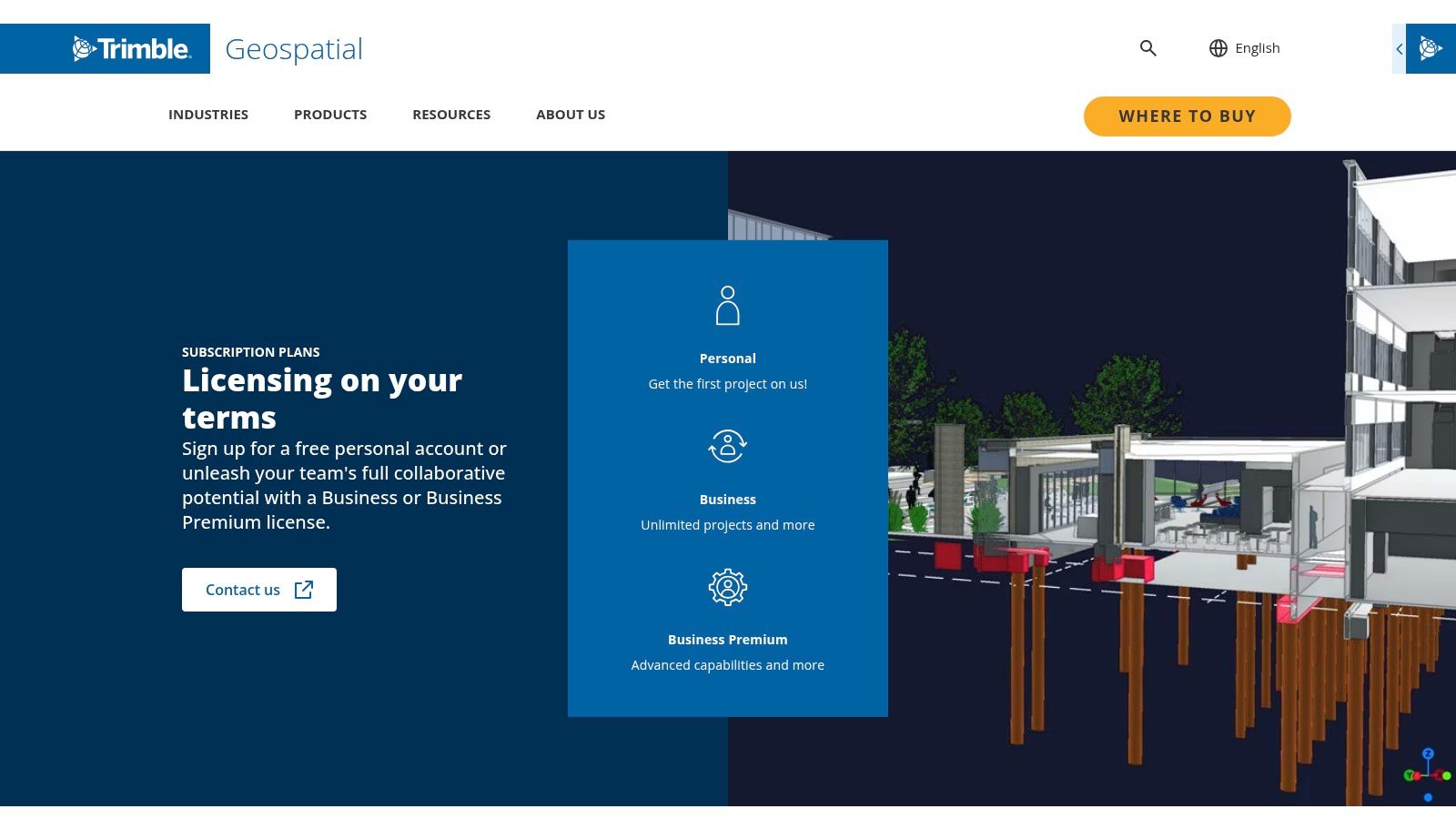1456x819 pixels.
Task: Click the external-link icon on Contact us
Action: point(303,589)
